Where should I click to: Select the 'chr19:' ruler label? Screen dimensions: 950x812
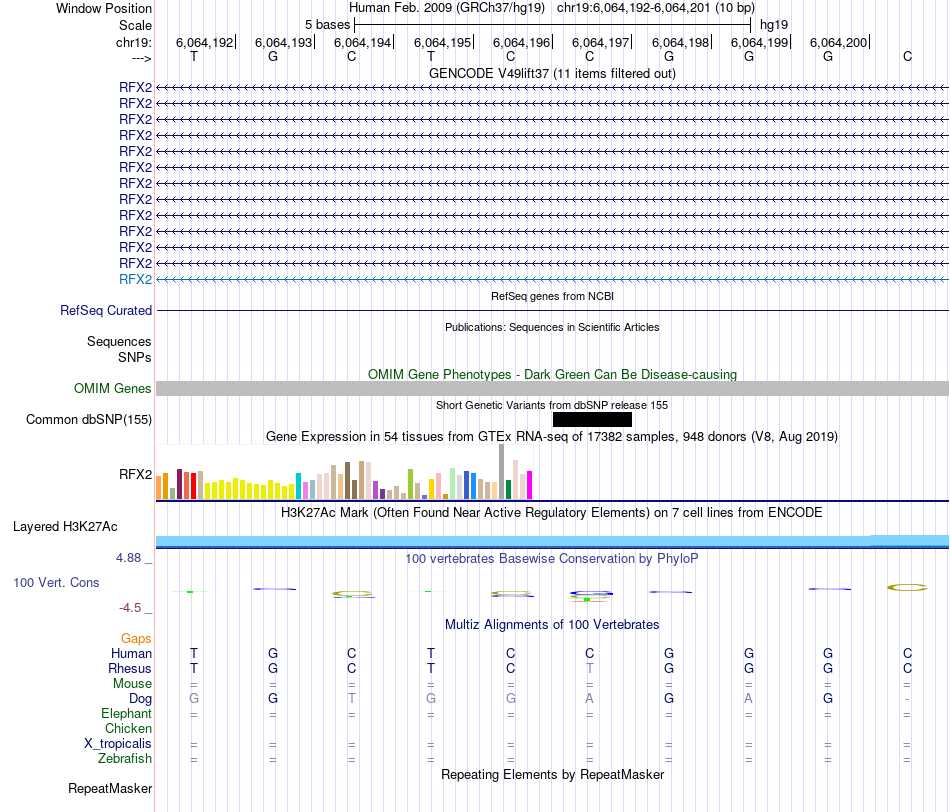point(134,42)
